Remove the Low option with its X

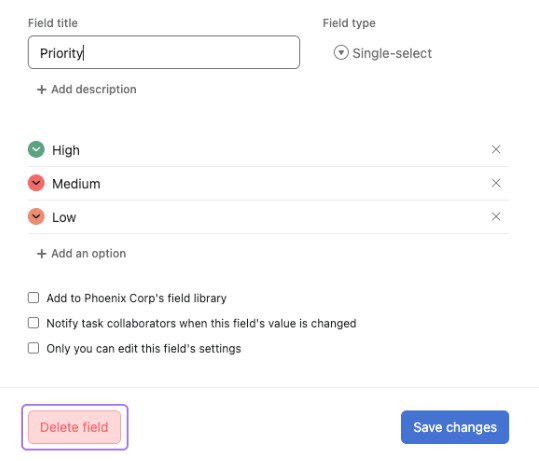[x=496, y=217]
